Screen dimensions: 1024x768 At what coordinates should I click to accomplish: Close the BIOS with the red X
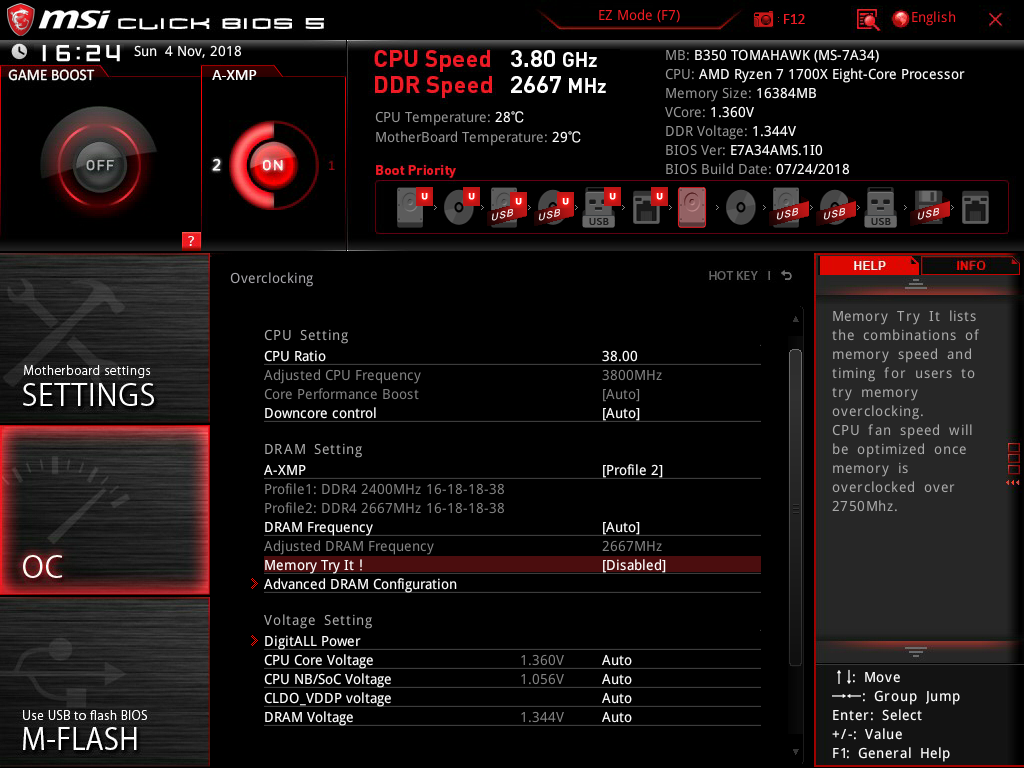[995, 20]
